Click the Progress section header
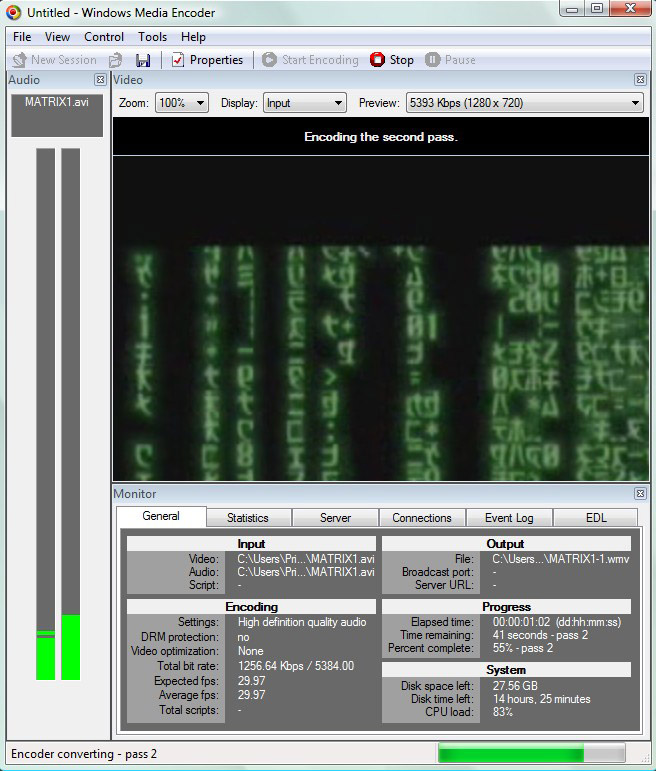656x771 pixels. point(506,606)
